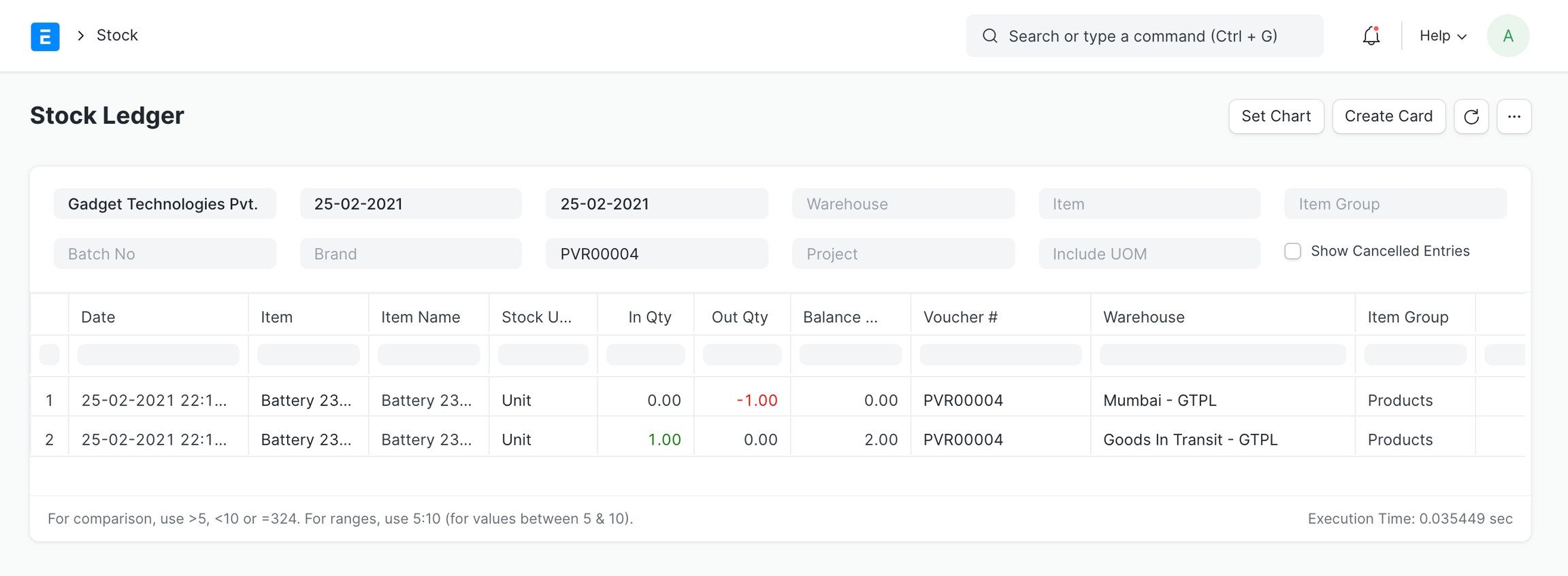Click the ERPNext home logo icon
Image resolution: width=1568 pixels, height=576 pixels.
tap(45, 36)
